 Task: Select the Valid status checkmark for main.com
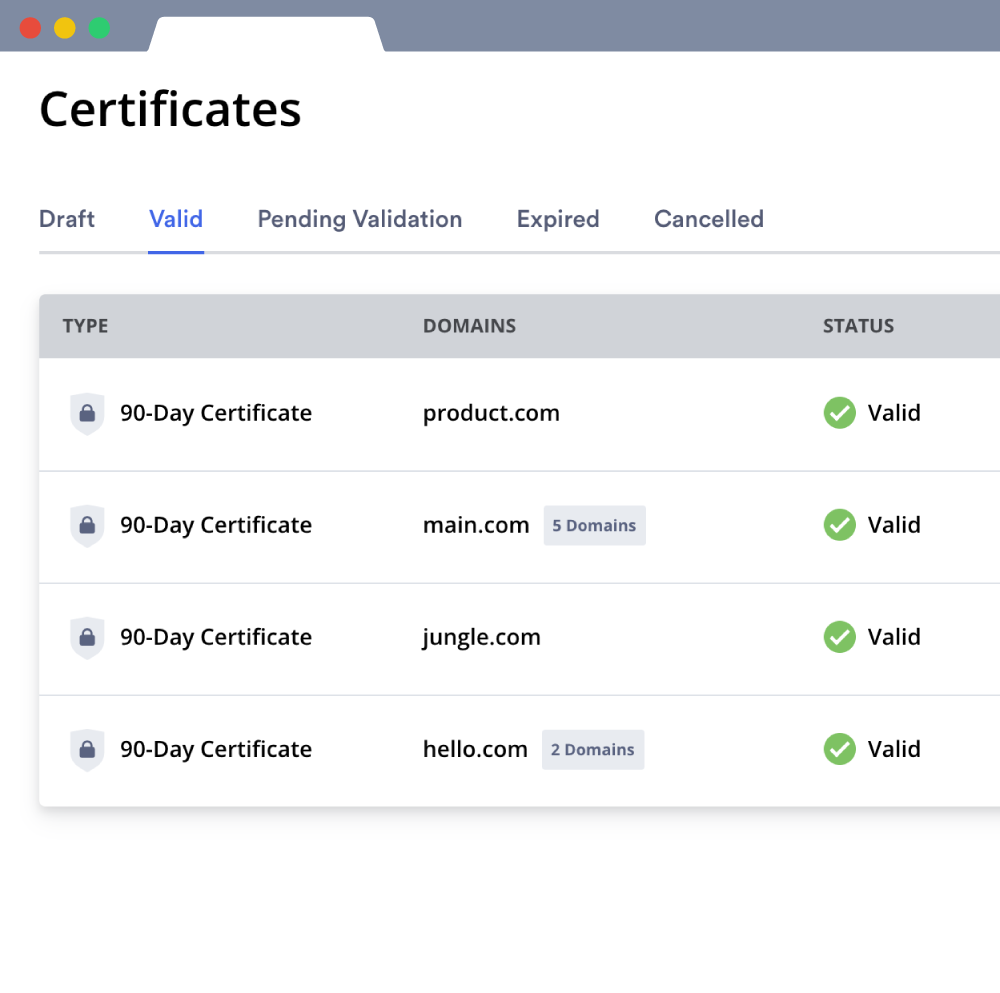[x=840, y=525]
